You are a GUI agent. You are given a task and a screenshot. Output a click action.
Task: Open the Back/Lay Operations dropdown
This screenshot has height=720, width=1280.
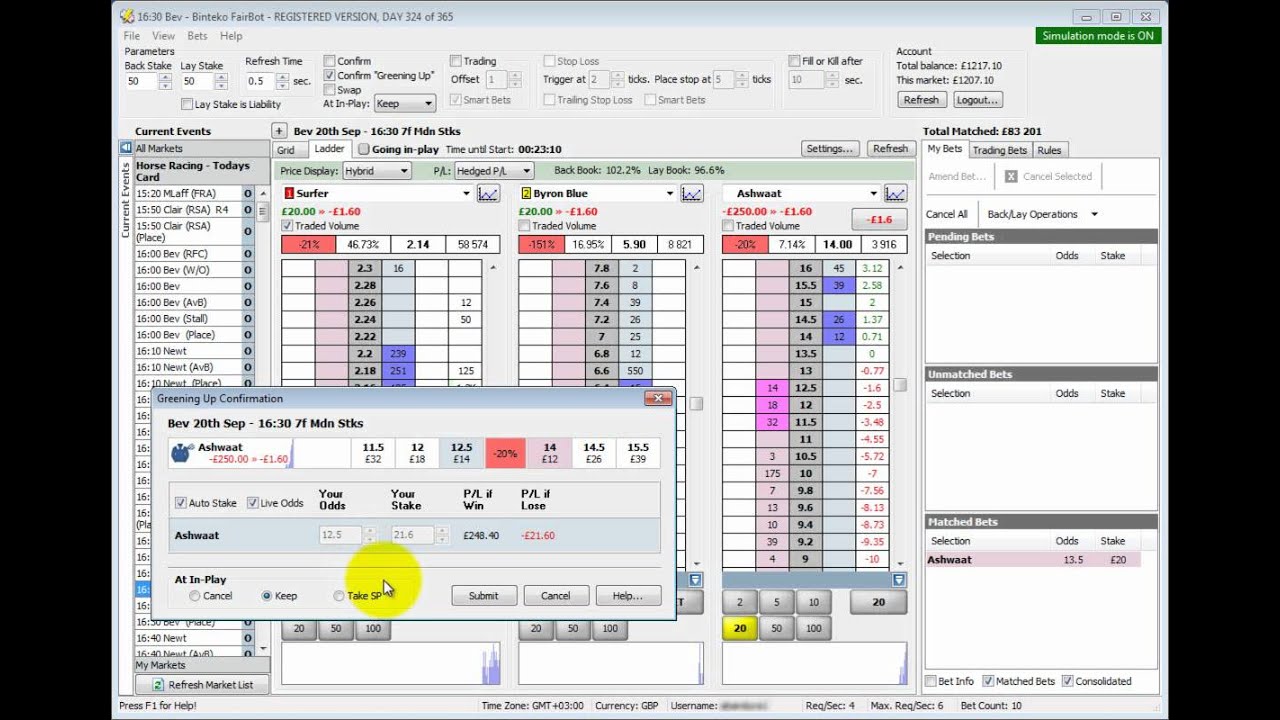tap(1094, 214)
